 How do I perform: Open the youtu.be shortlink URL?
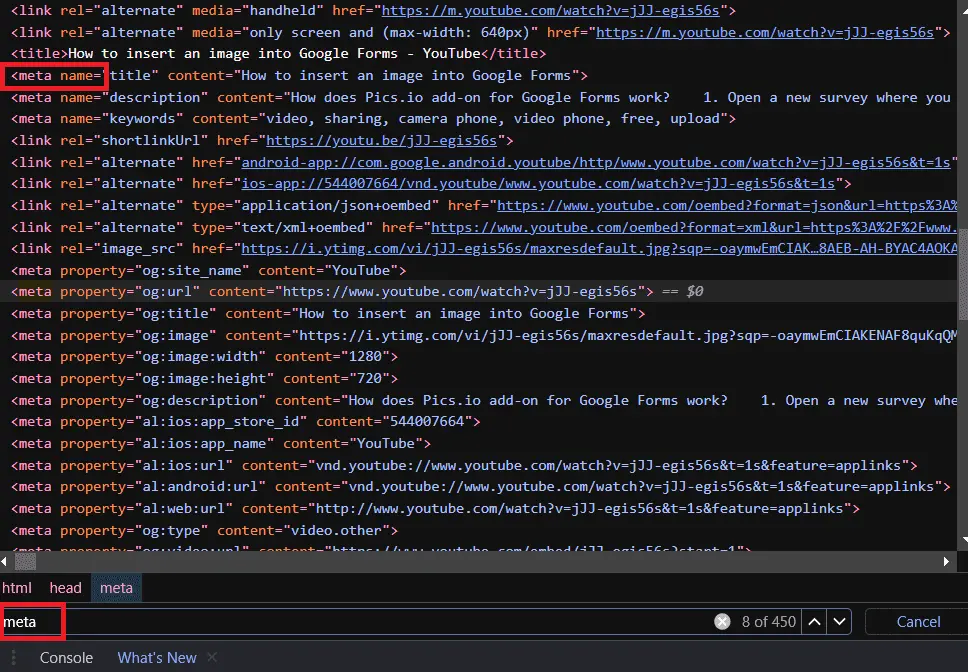(x=381, y=141)
